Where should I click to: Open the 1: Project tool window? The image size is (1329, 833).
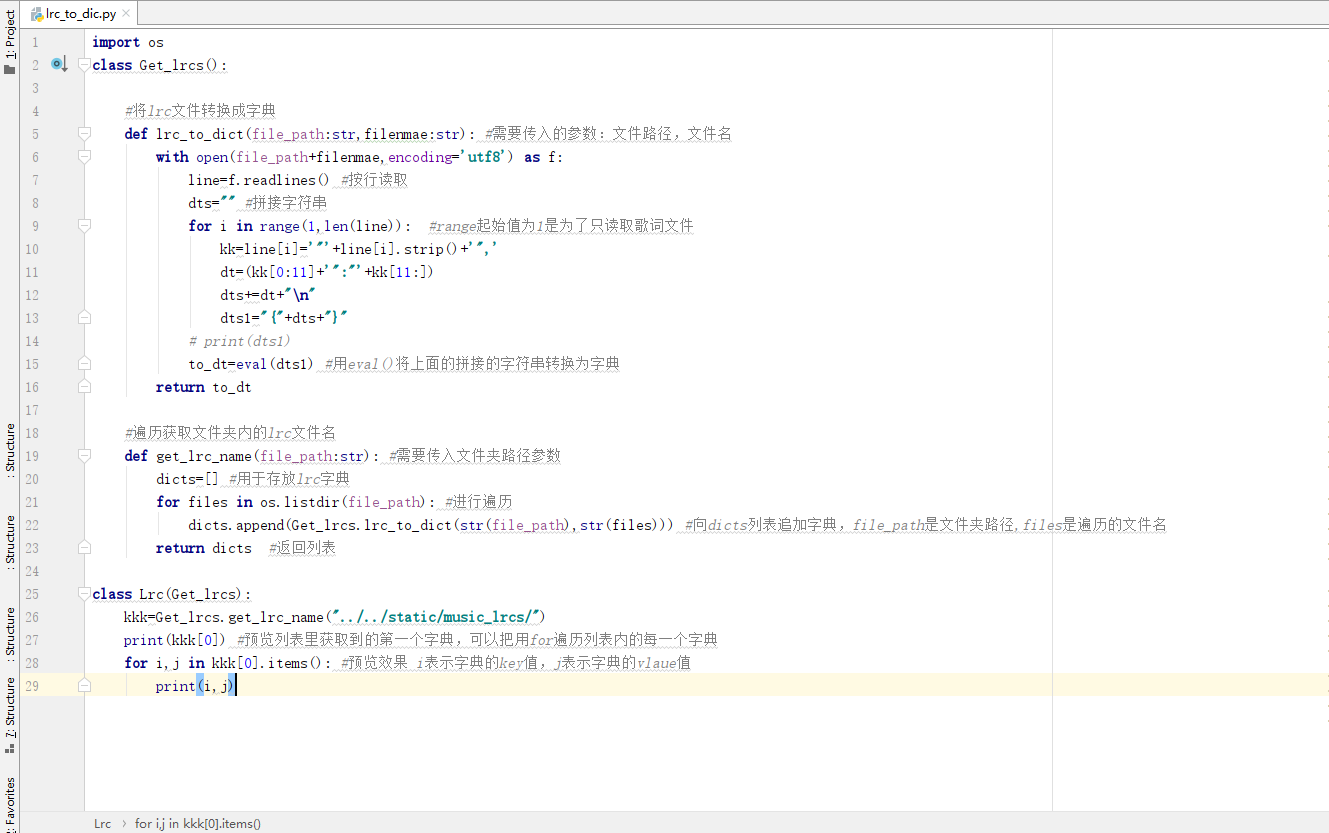8,32
